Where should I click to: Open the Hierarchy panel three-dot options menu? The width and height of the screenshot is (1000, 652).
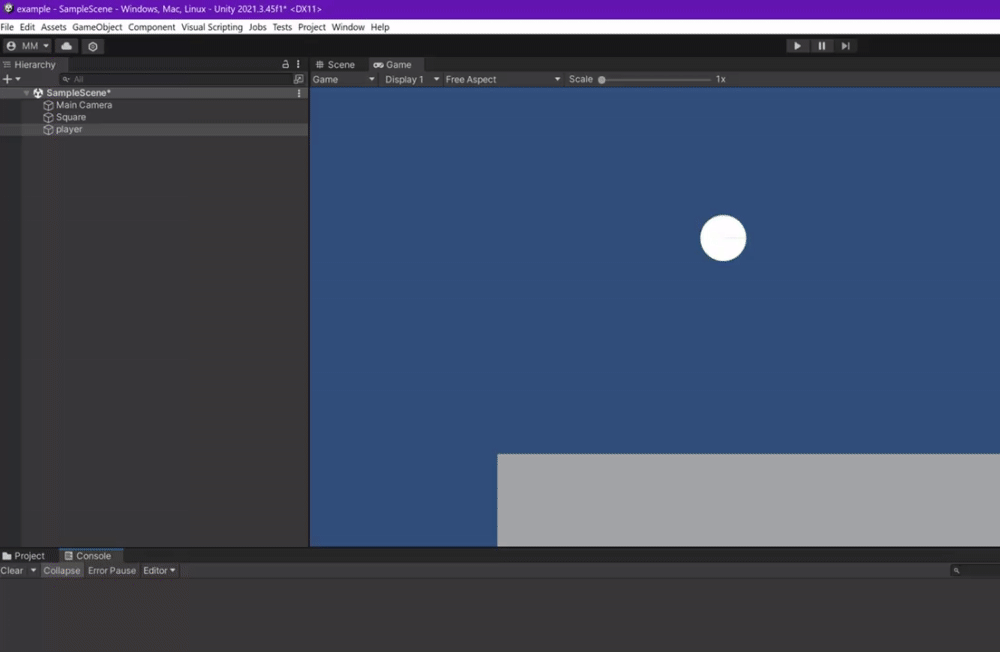pyautogui.click(x=298, y=64)
